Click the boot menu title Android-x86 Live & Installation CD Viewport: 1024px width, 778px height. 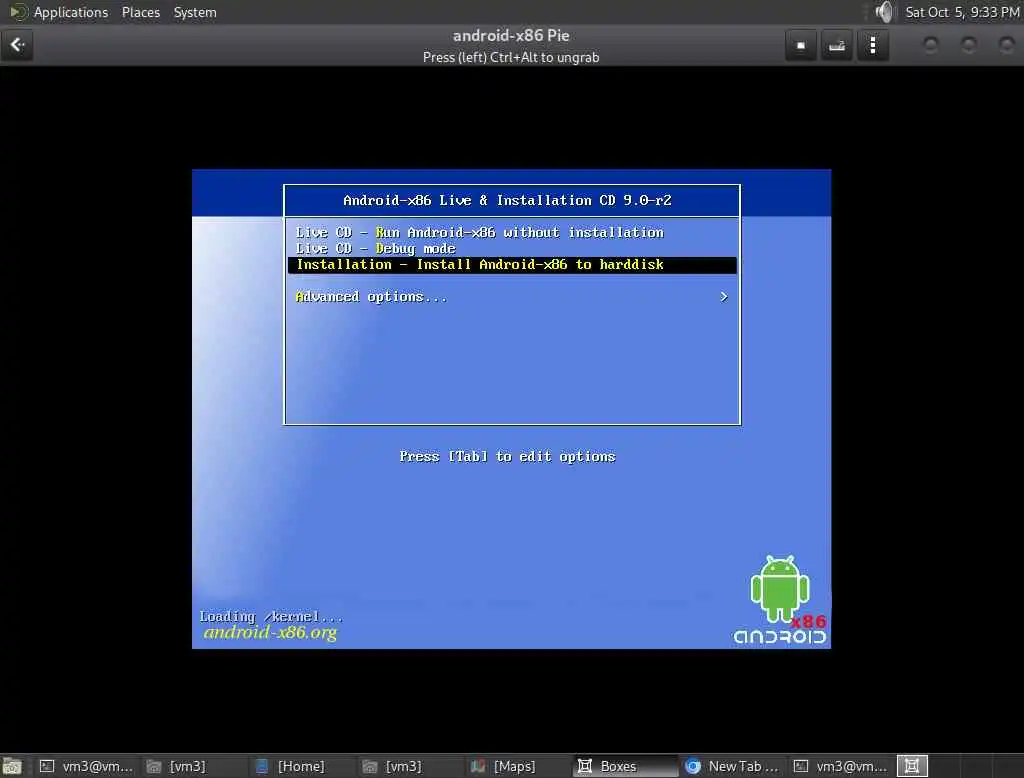pyautogui.click(x=507, y=201)
